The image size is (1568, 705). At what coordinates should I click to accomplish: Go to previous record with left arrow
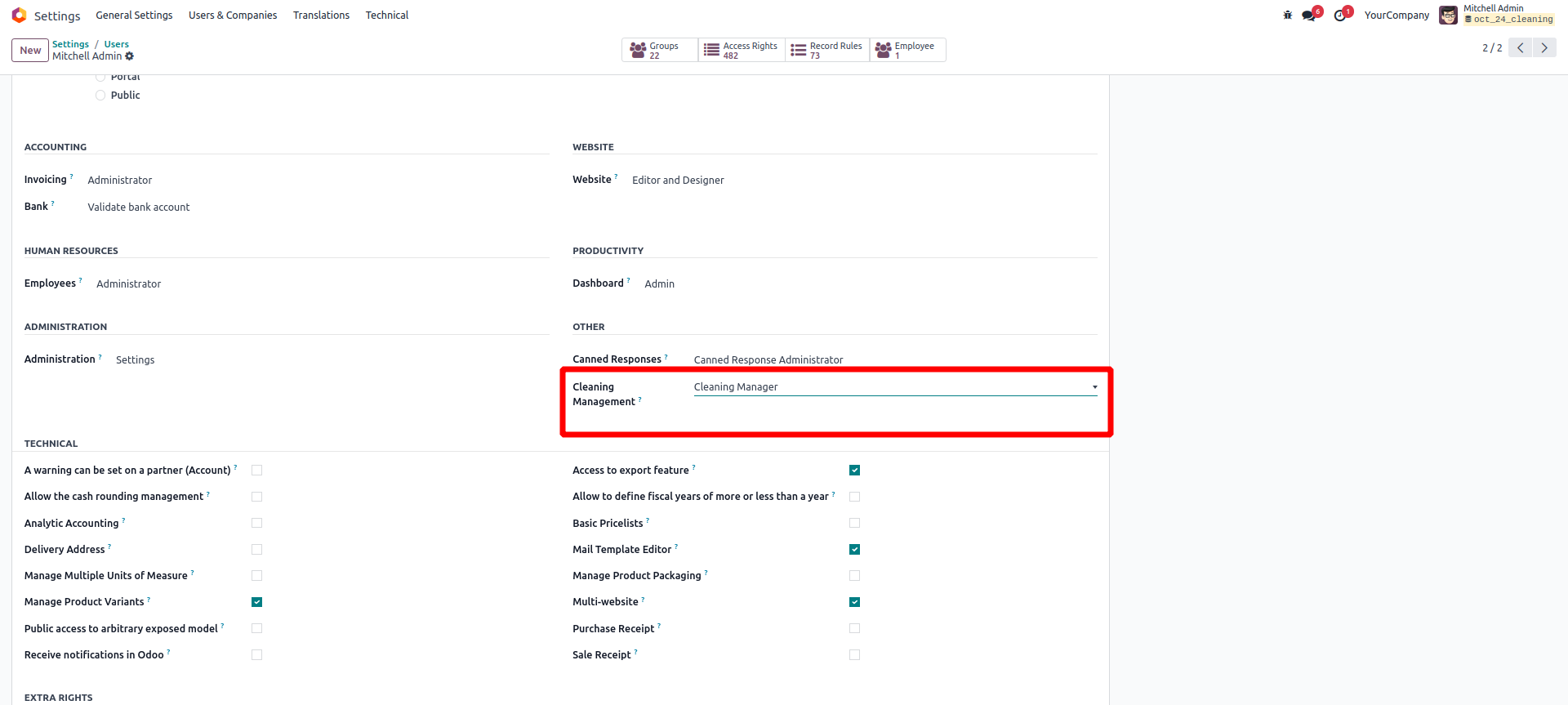[x=1521, y=48]
